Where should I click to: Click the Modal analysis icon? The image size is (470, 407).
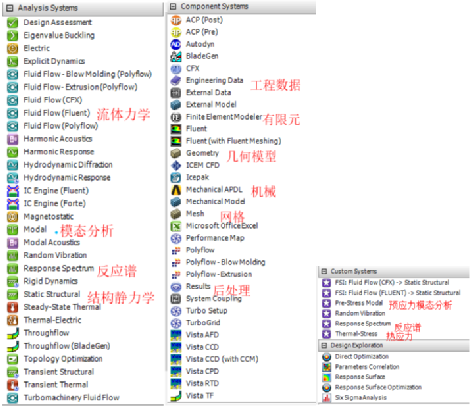(x=13, y=230)
